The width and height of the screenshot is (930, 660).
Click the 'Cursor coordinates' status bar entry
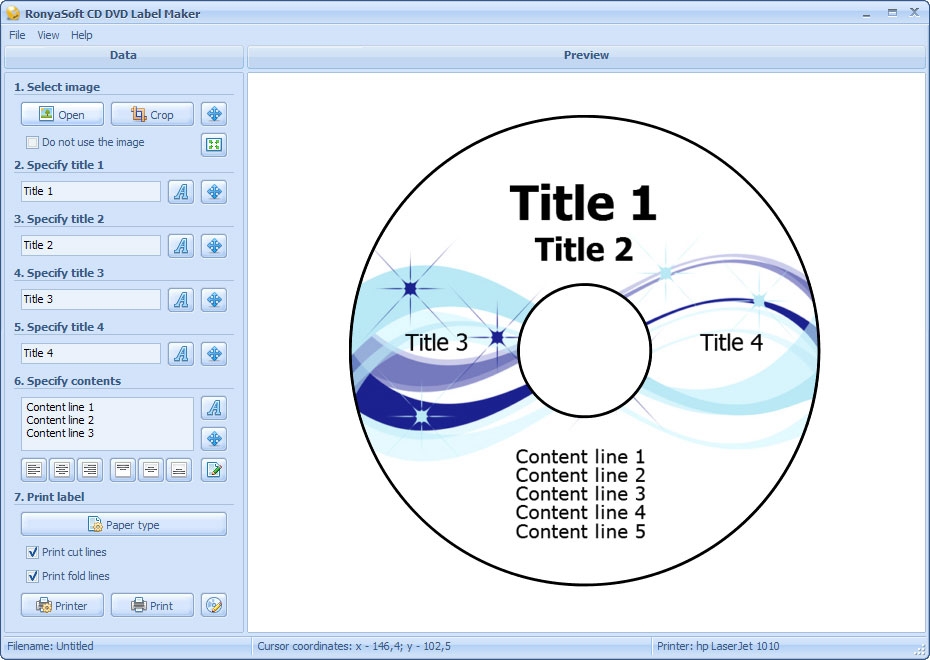[354, 646]
